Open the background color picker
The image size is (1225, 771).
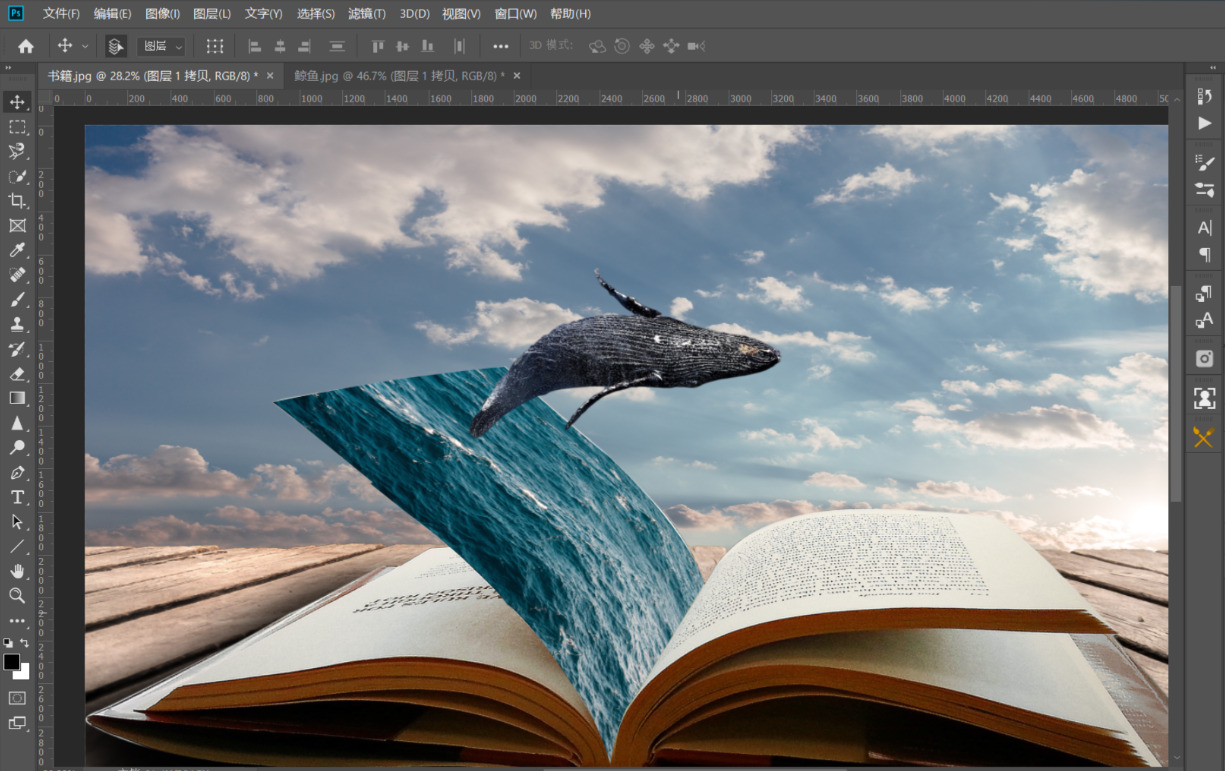24,673
